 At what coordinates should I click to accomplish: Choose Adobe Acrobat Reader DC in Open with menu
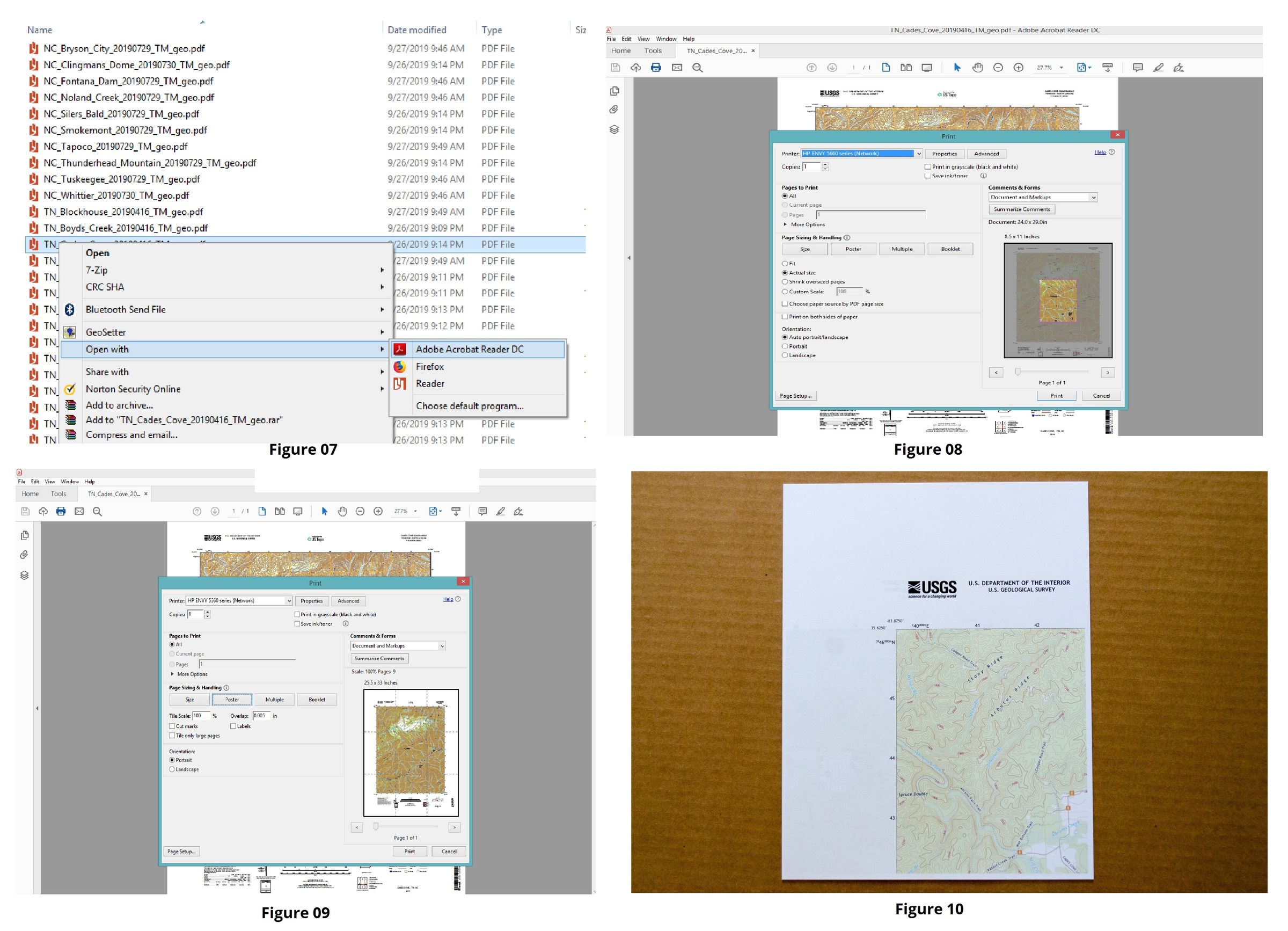tap(470, 350)
